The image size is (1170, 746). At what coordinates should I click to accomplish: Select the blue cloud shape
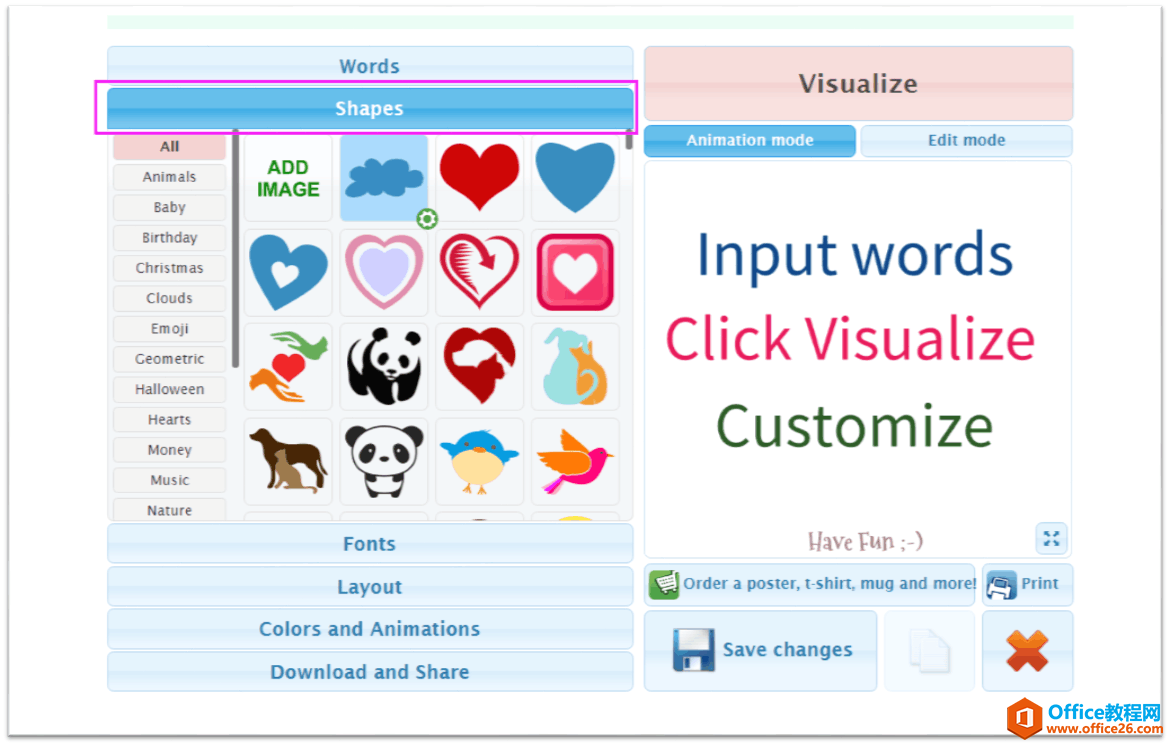pos(384,178)
